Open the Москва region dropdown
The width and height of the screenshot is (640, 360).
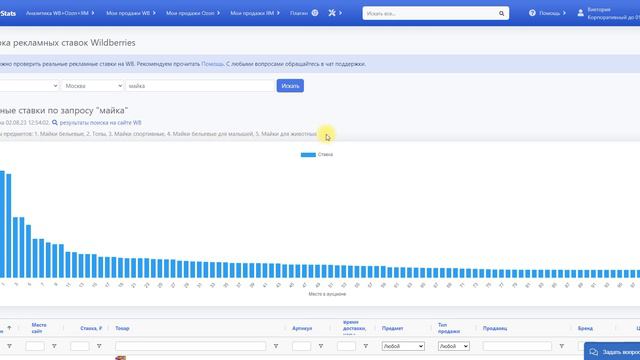pos(93,86)
